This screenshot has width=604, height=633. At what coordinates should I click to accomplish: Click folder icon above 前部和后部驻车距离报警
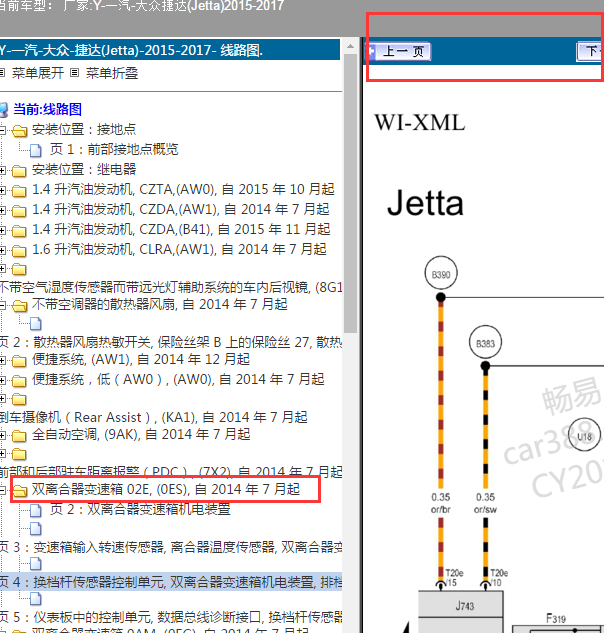click(19, 455)
